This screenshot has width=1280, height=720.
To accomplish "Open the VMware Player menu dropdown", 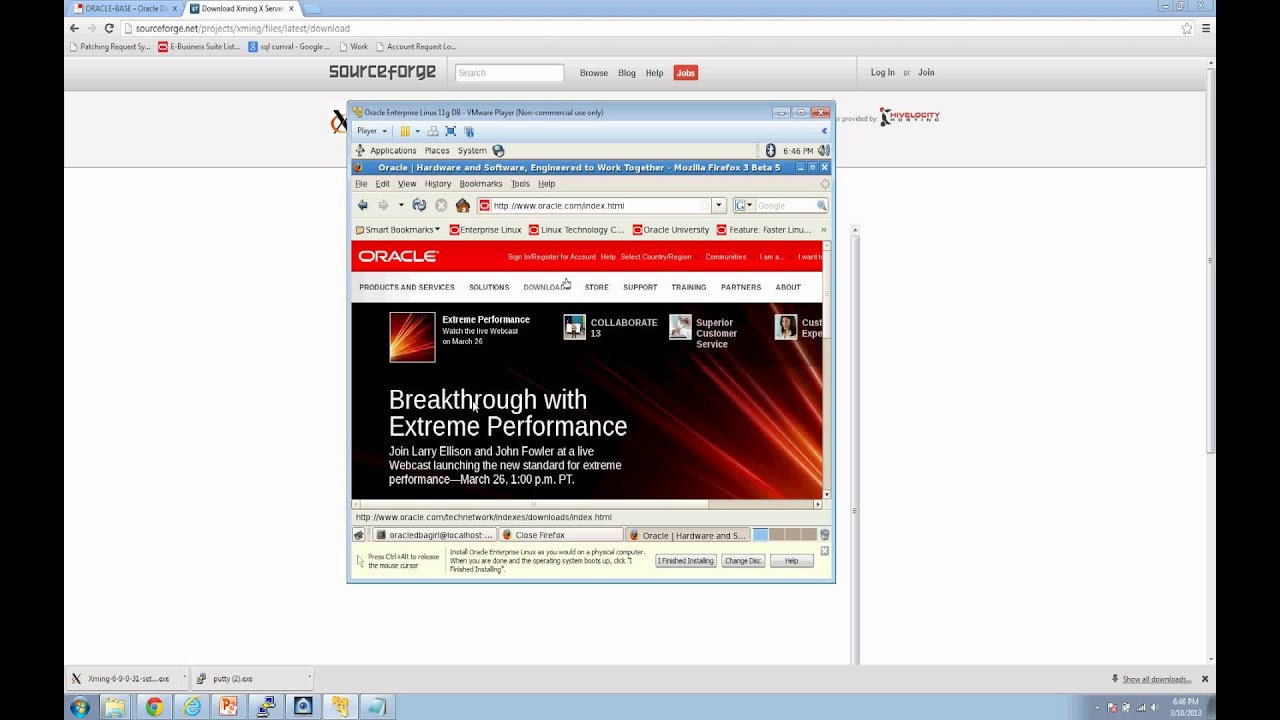I will [x=371, y=131].
